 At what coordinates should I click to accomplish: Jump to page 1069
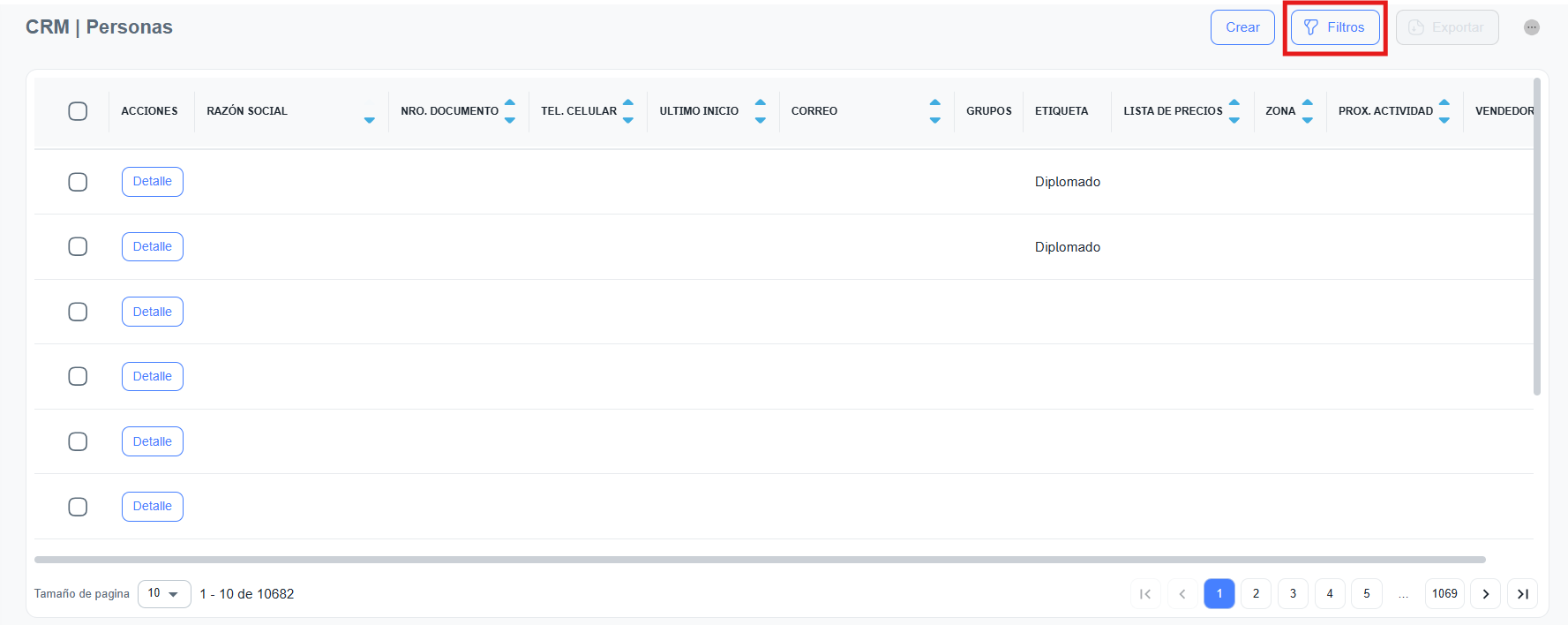1444,594
